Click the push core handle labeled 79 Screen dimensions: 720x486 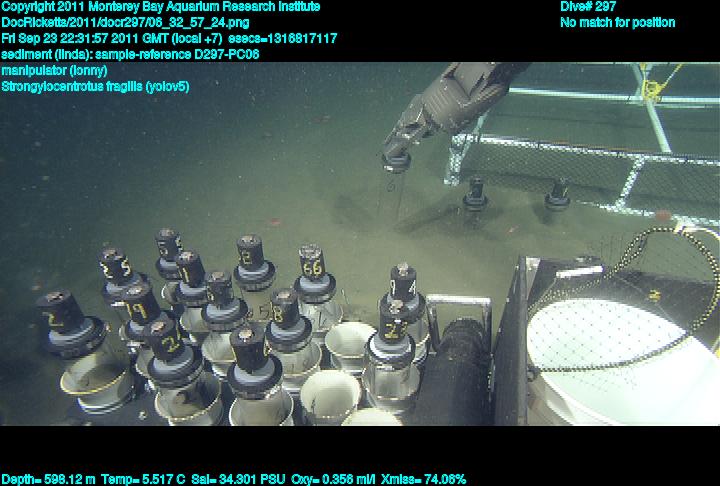click(x=140, y=304)
